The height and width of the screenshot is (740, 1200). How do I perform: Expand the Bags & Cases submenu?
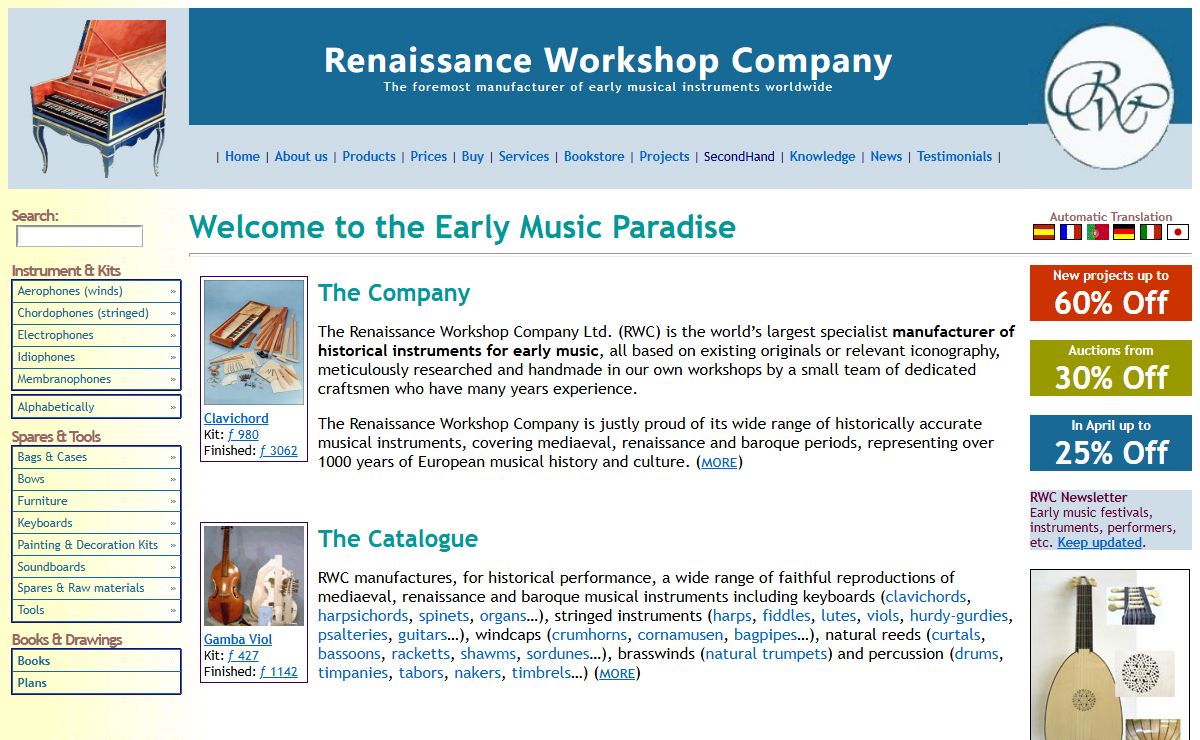(96, 457)
